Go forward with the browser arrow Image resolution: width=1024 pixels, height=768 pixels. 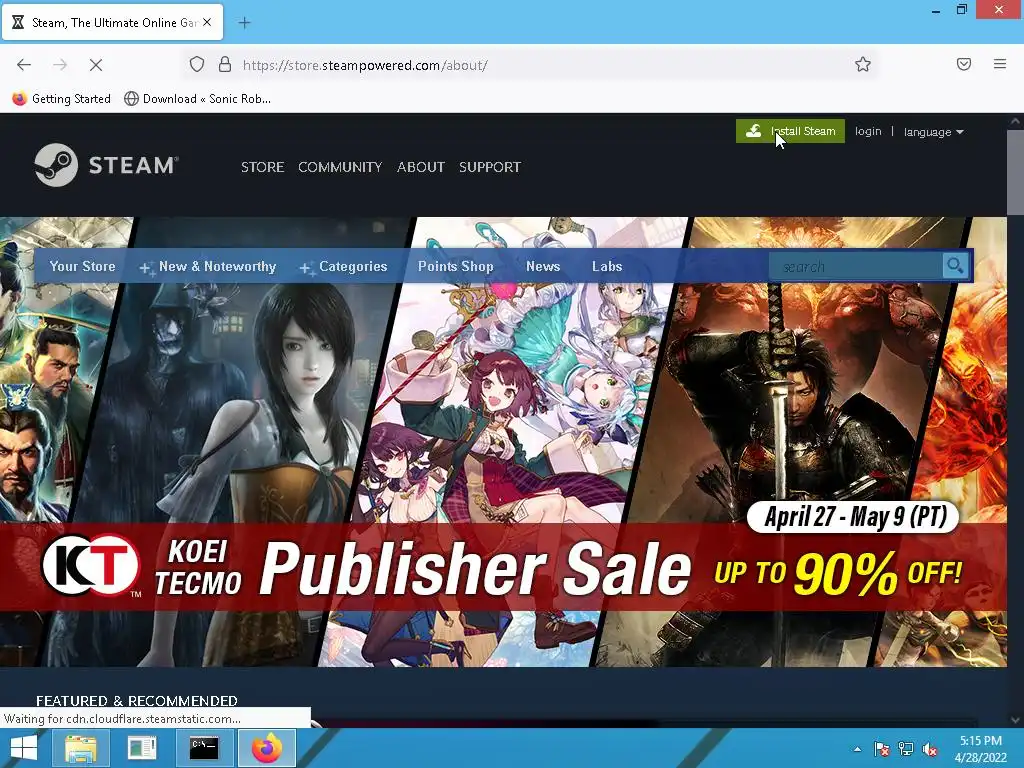point(60,65)
